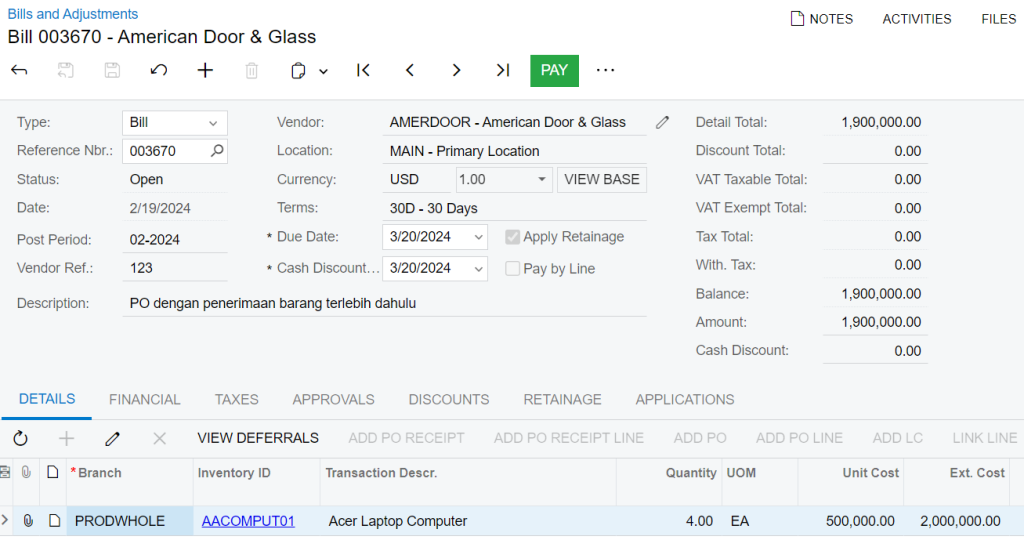The image size is (1024, 540).
Task: Go to first record icon
Action: (363, 71)
